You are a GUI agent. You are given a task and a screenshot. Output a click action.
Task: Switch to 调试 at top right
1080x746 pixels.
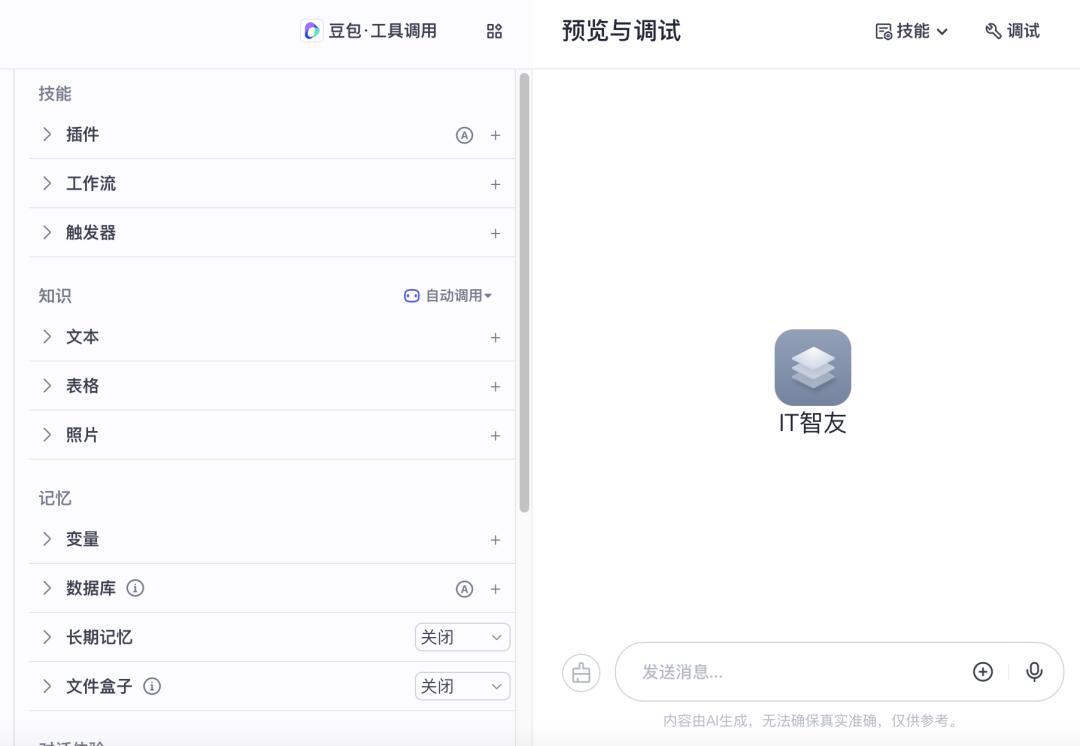pos(1011,31)
